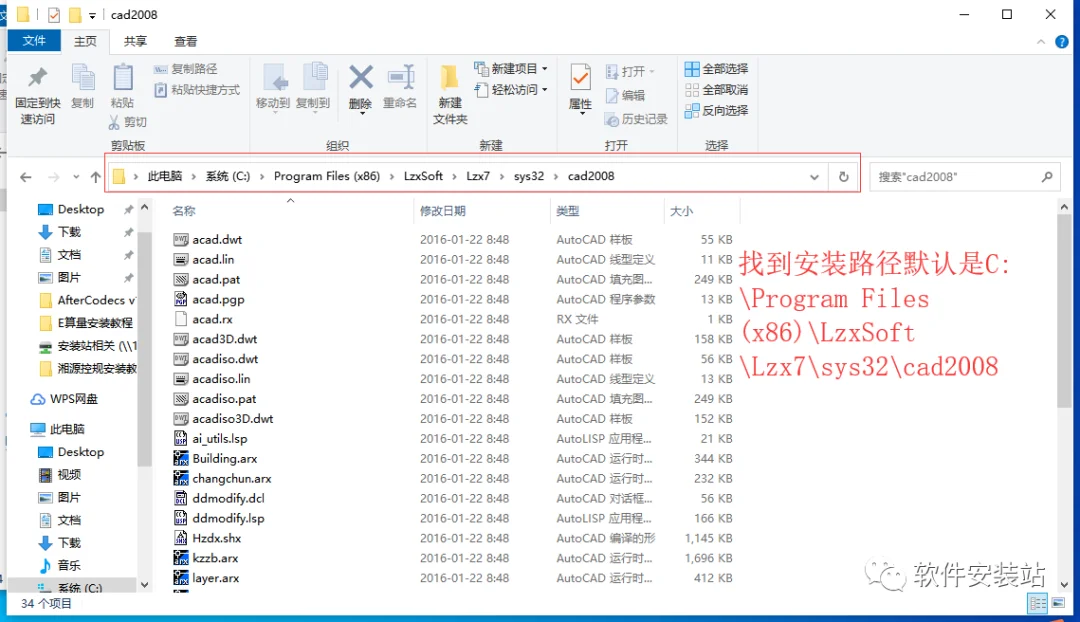
Task: Switch to 共享 share tab
Action: 135,41
